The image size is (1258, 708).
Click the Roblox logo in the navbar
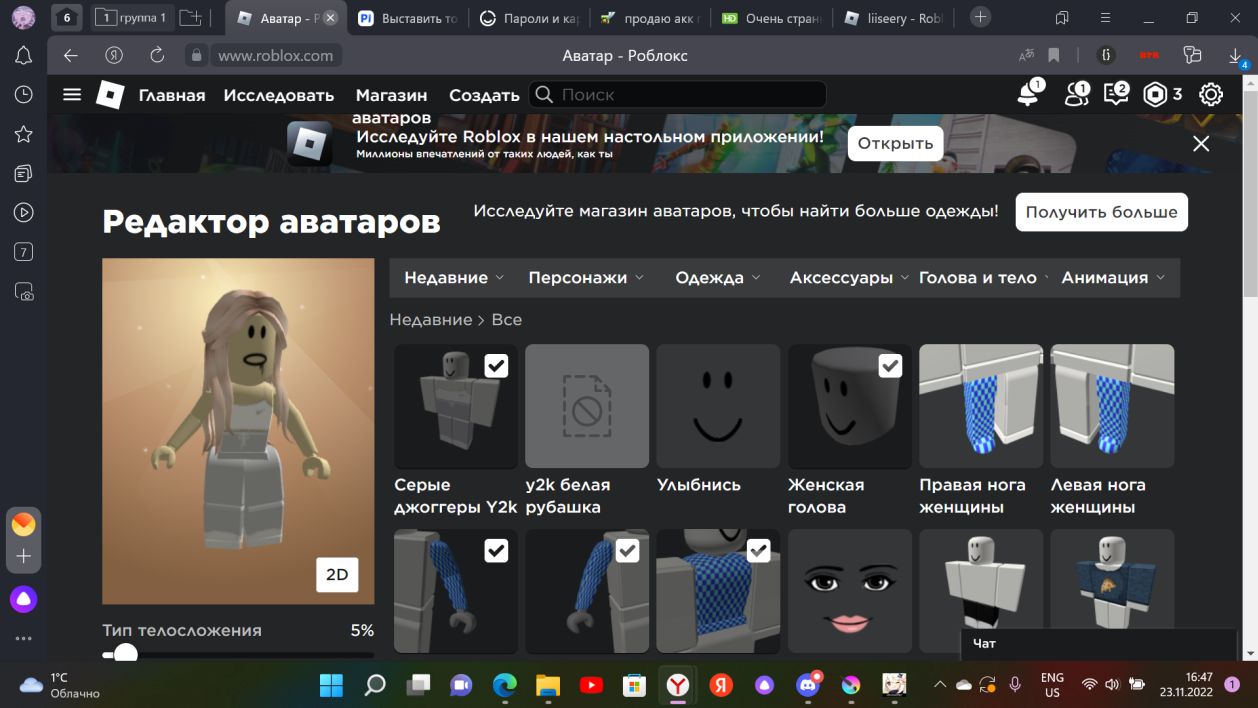click(x=110, y=94)
